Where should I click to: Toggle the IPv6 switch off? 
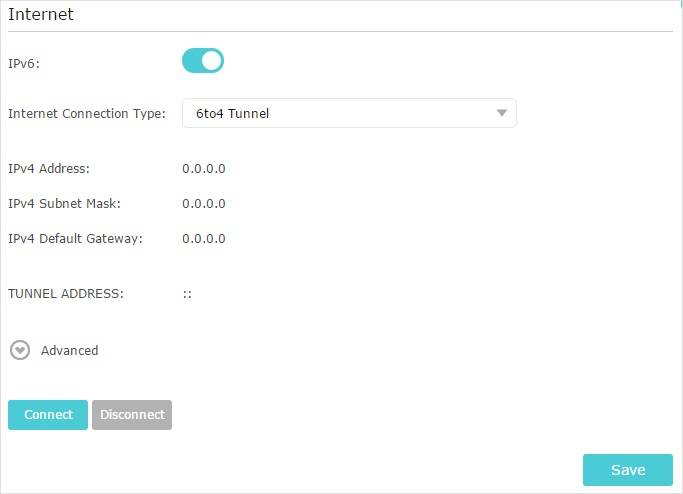(202, 61)
